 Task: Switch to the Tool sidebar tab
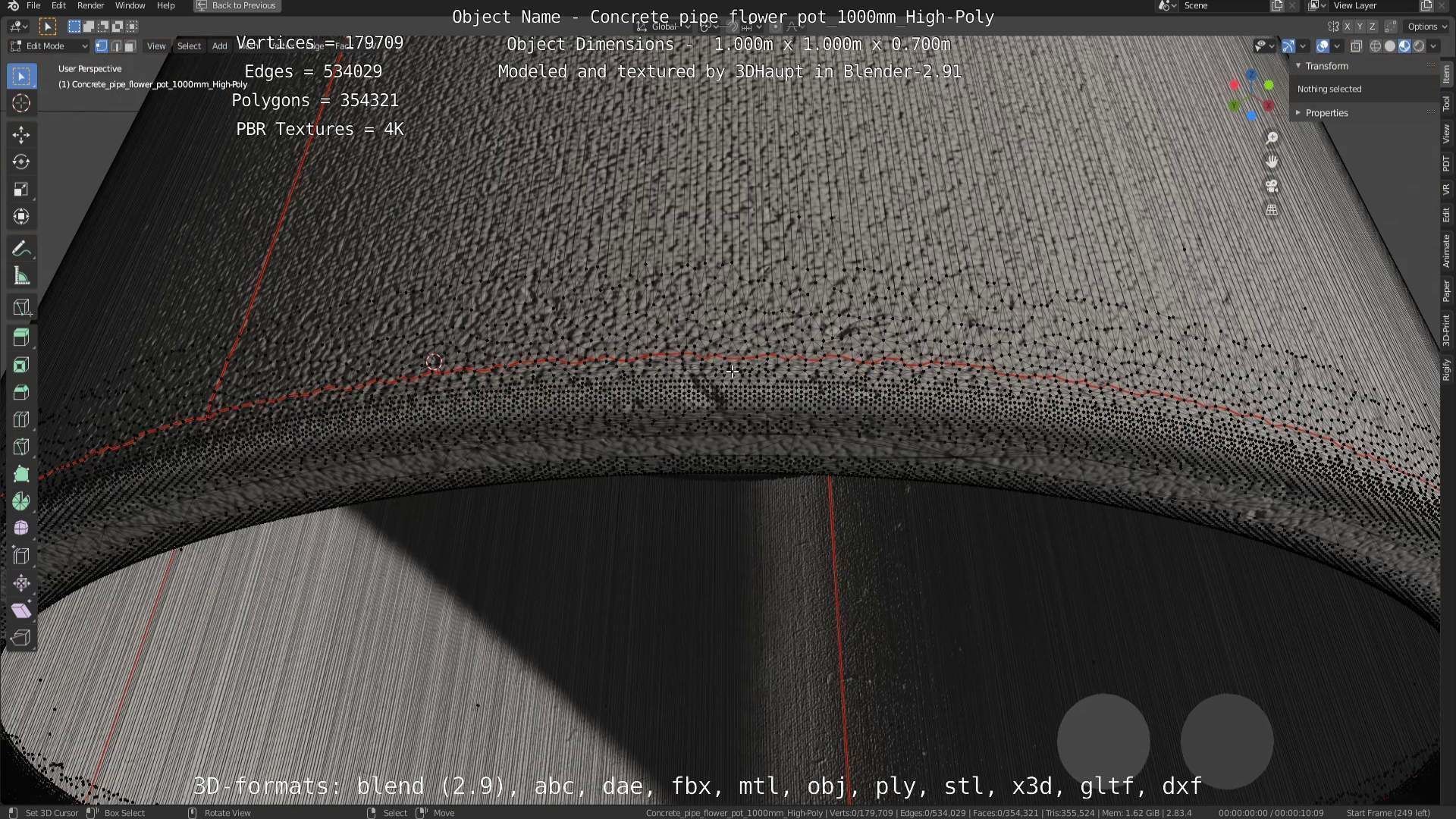[x=1446, y=104]
